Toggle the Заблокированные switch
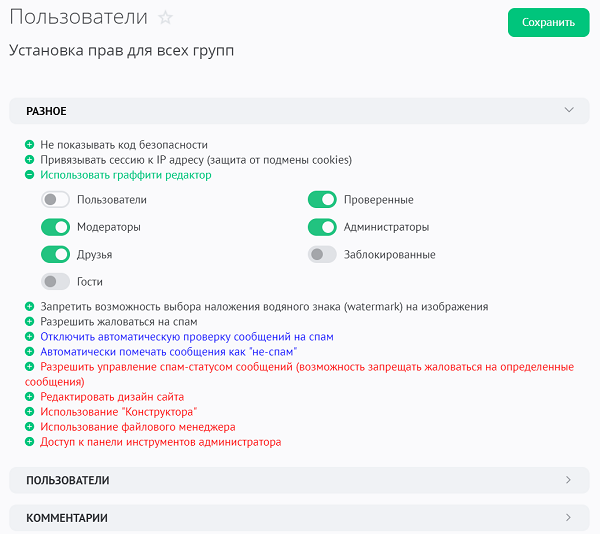600x534 pixels. [322, 255]
